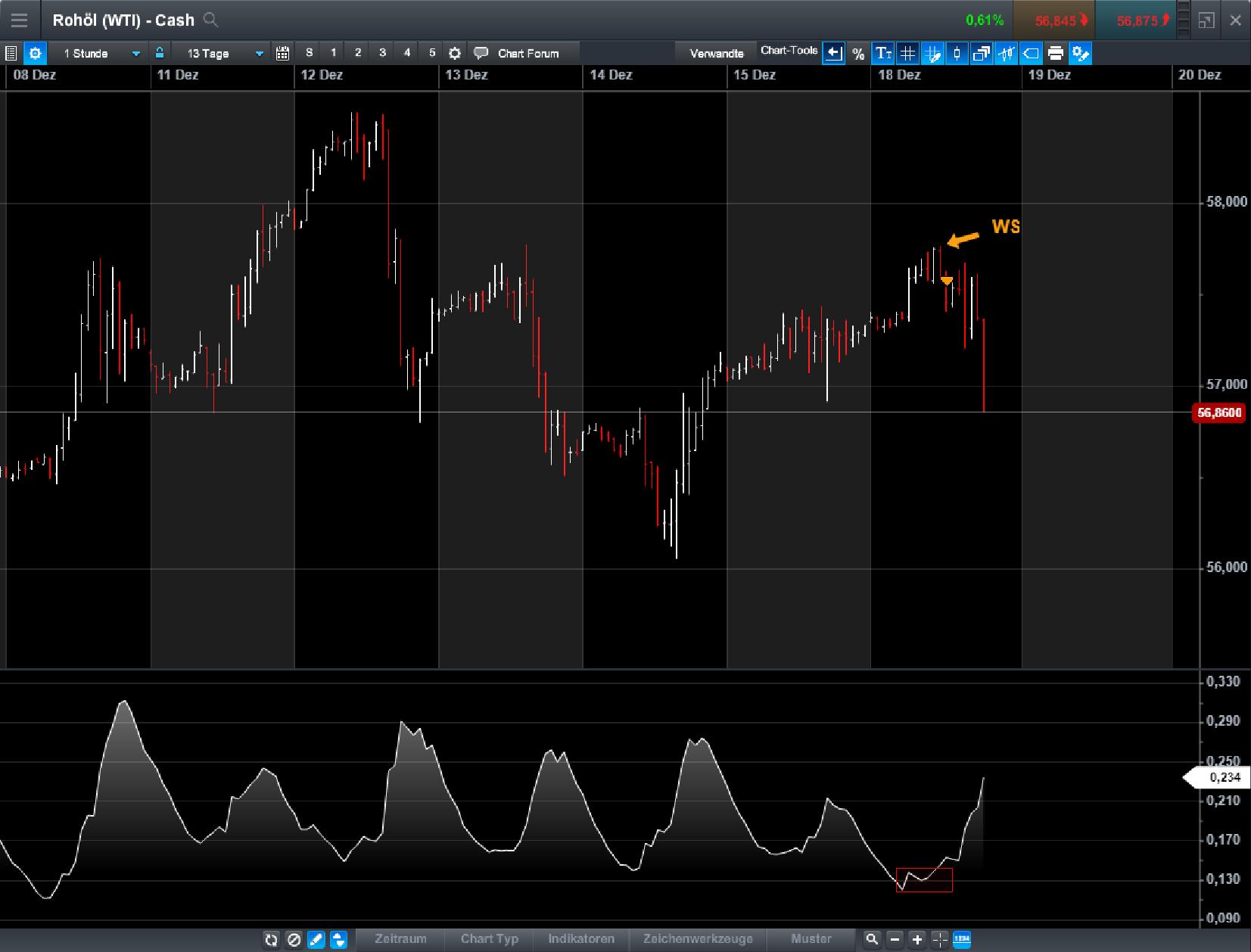
Task: Open the Zeichenwerkzeuge menu
Action: click(696, 939)
